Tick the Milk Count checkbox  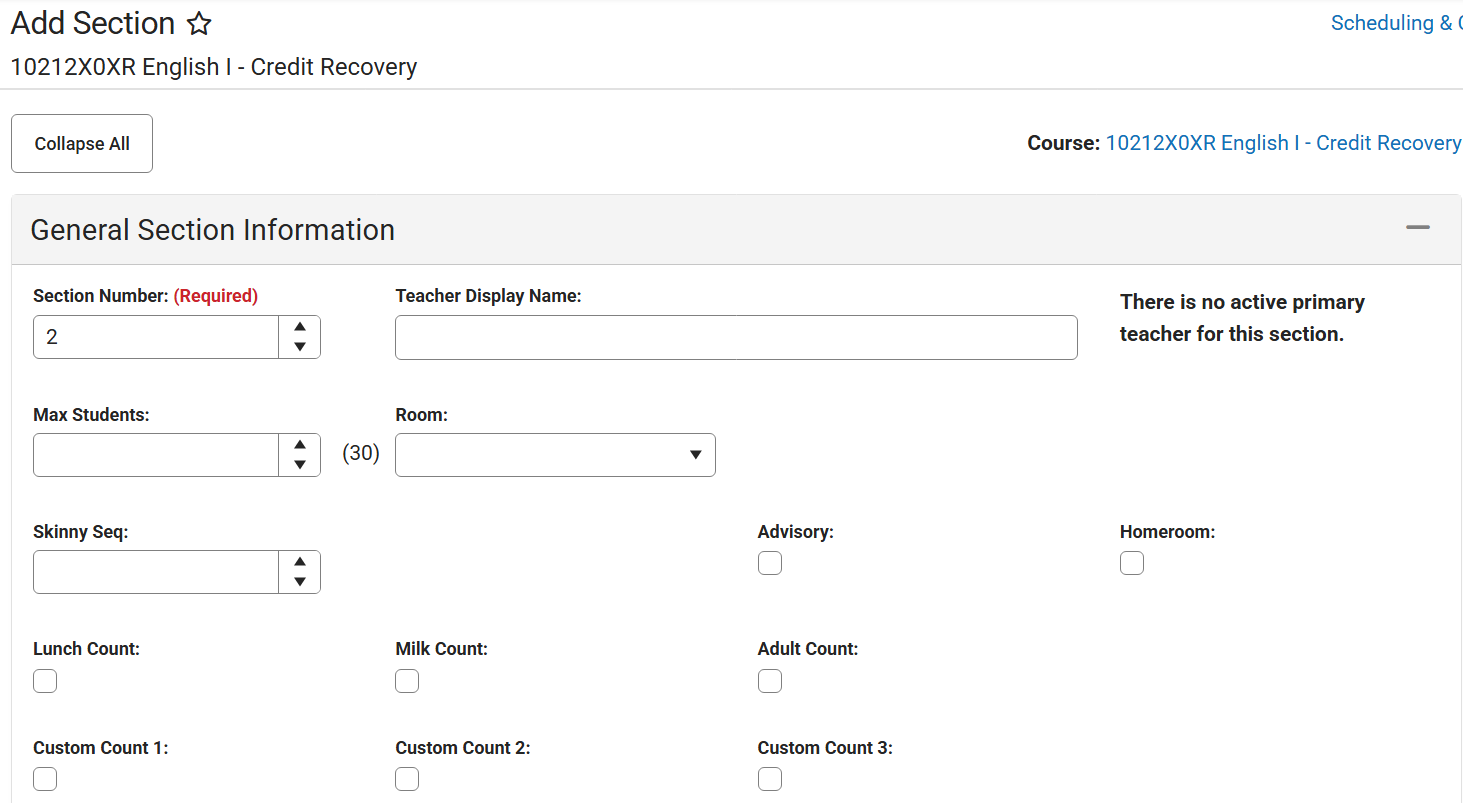click(407, 681)
